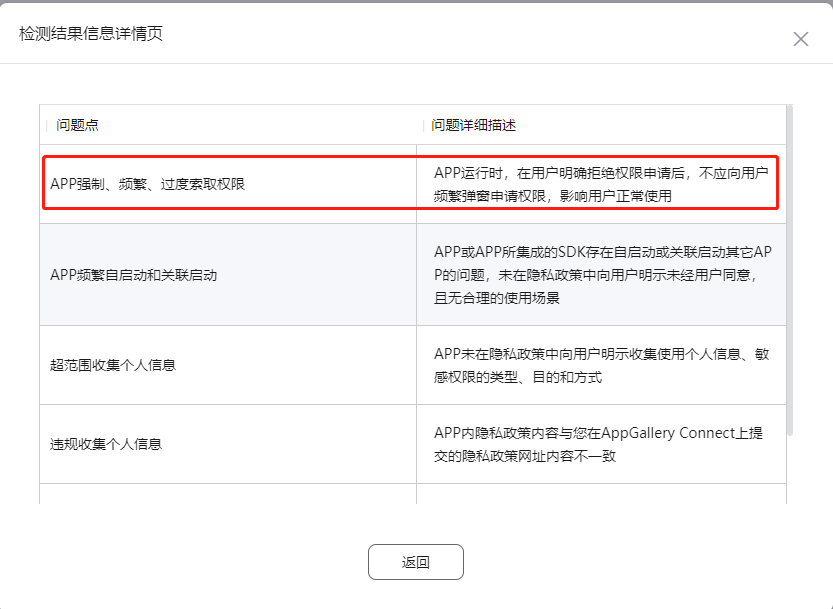This screenshot has height=609, width=833.
Task: Select the 违规收集个人信息 issue cell
Action: [106, 444]
